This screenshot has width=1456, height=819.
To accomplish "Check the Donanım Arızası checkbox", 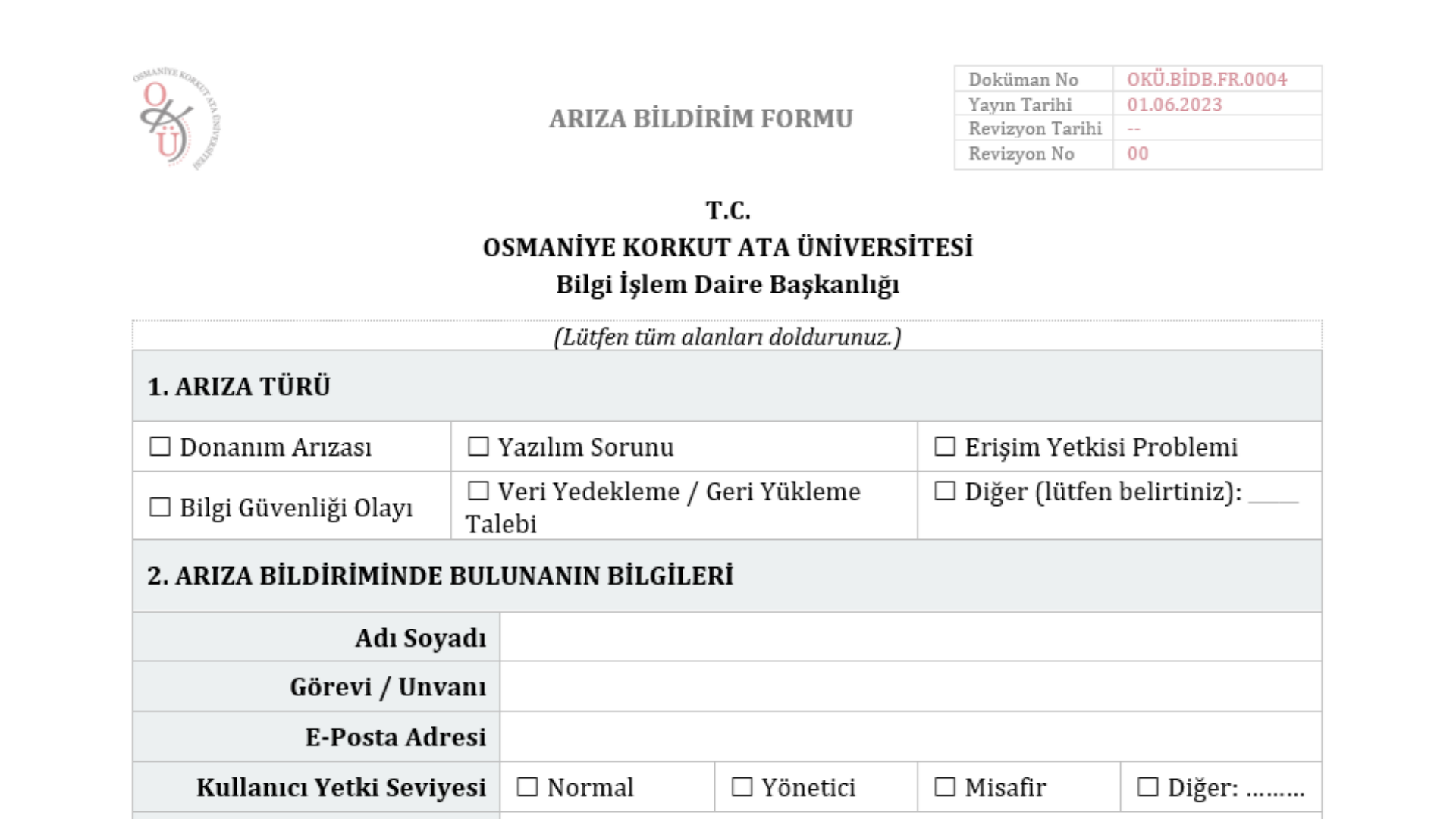I will 160,447.
